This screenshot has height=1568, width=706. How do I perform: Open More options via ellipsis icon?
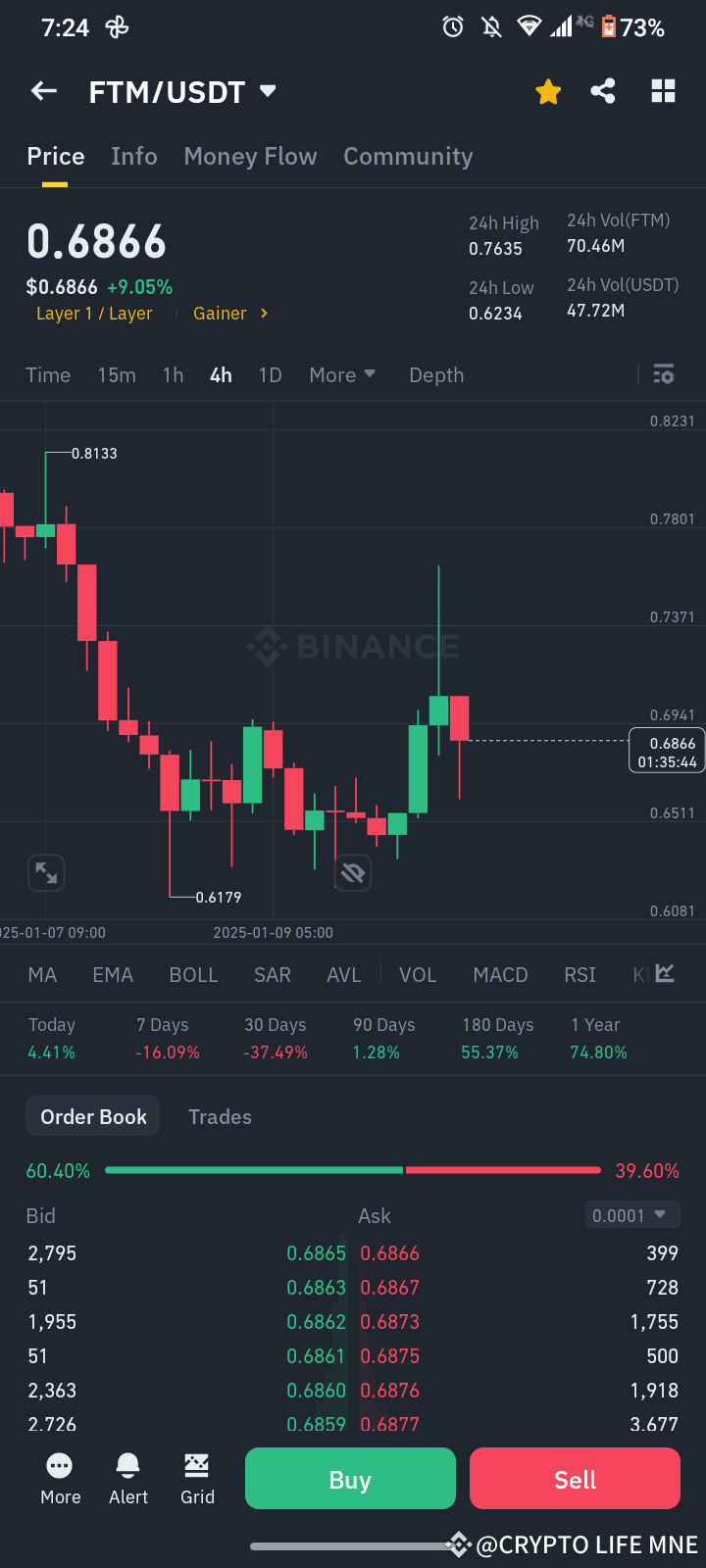pos(60,1478)
